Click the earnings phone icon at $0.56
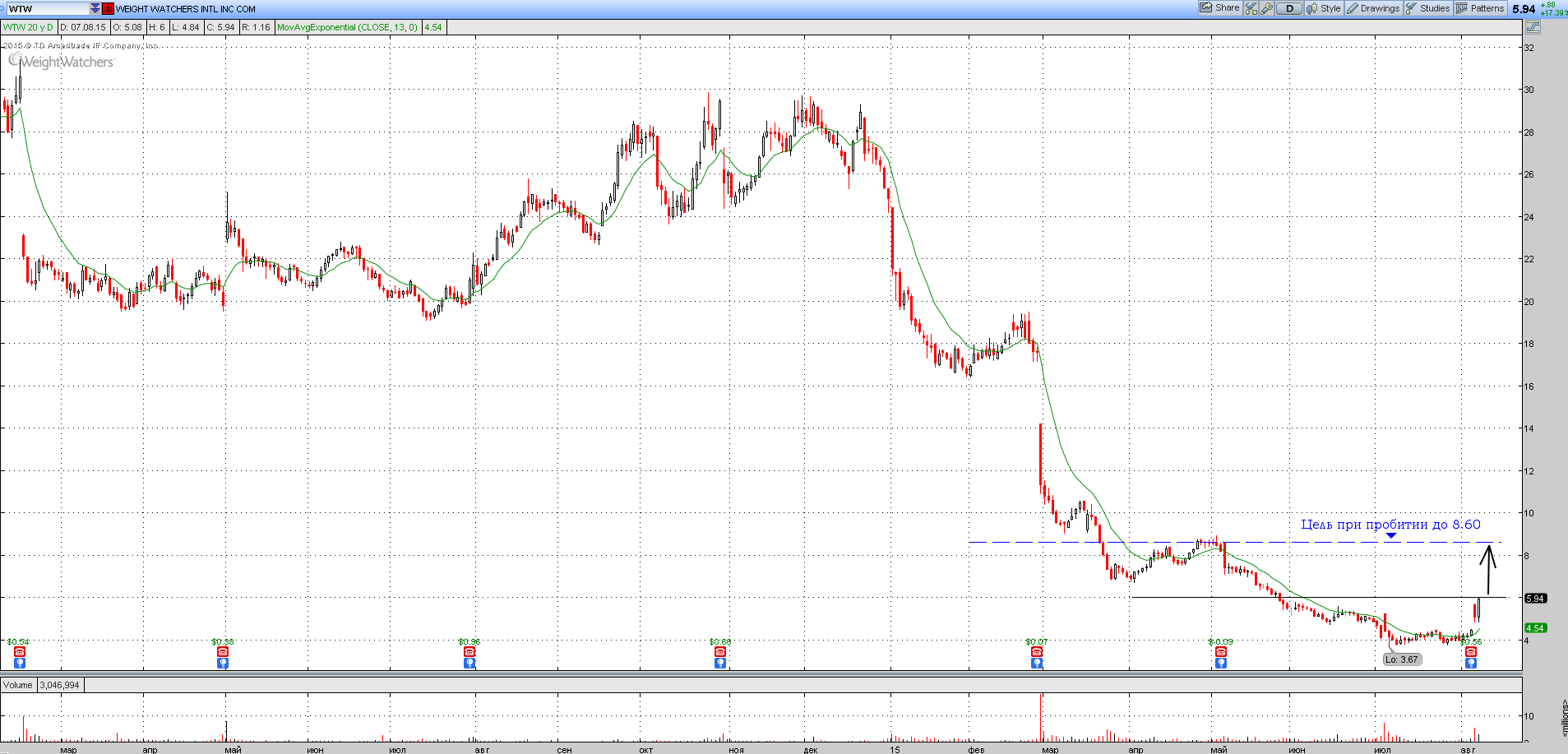 (1471, 652)
